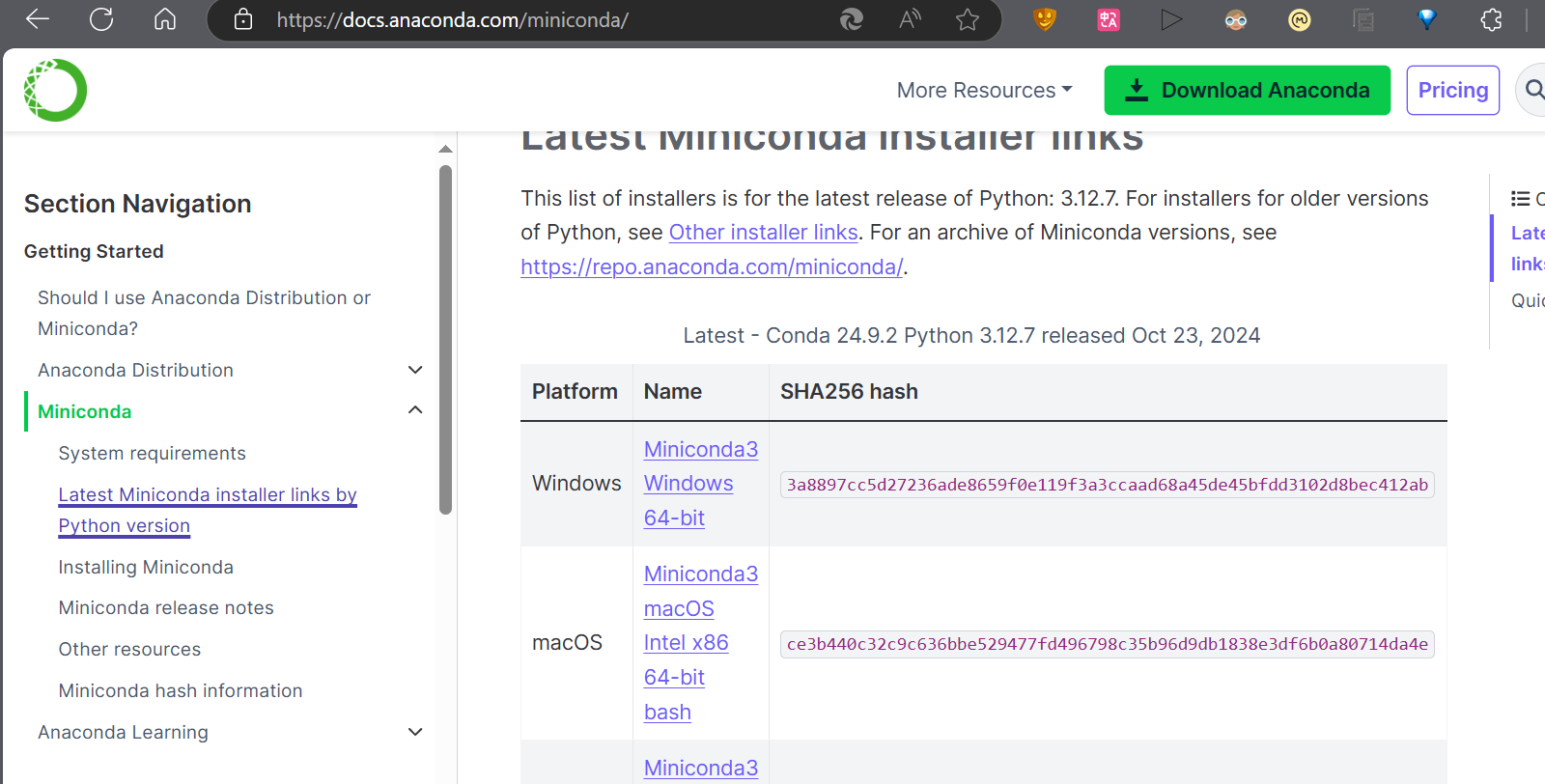Click the Download Anaconda button
The height and width of the screenshot is (784, 1545).
coord(1247,90)
